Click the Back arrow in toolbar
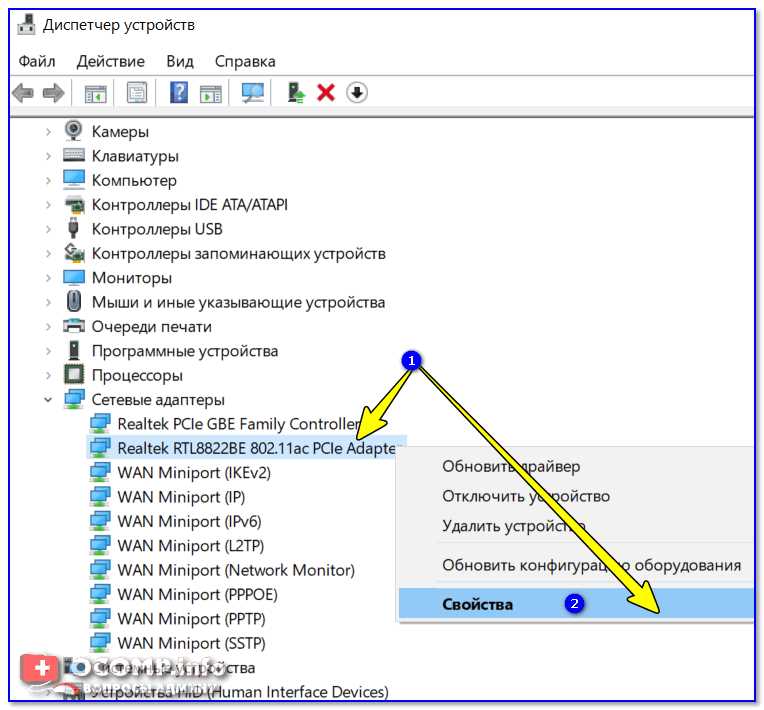764x710 pixels. [x=23, y=93]
